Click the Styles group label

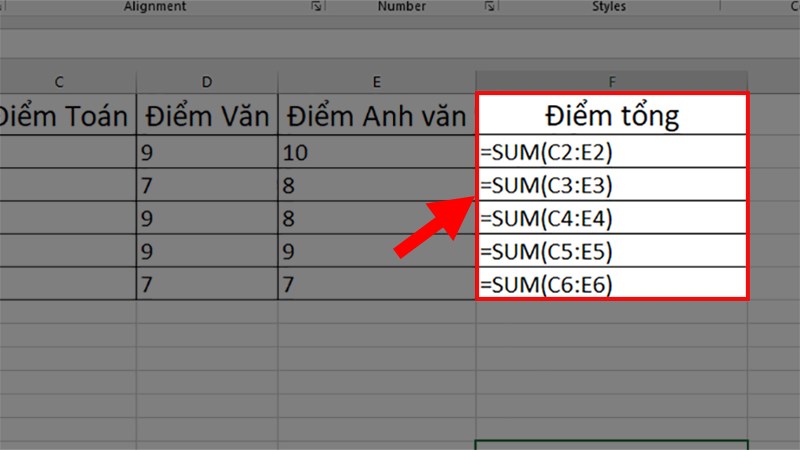[609, 6]
